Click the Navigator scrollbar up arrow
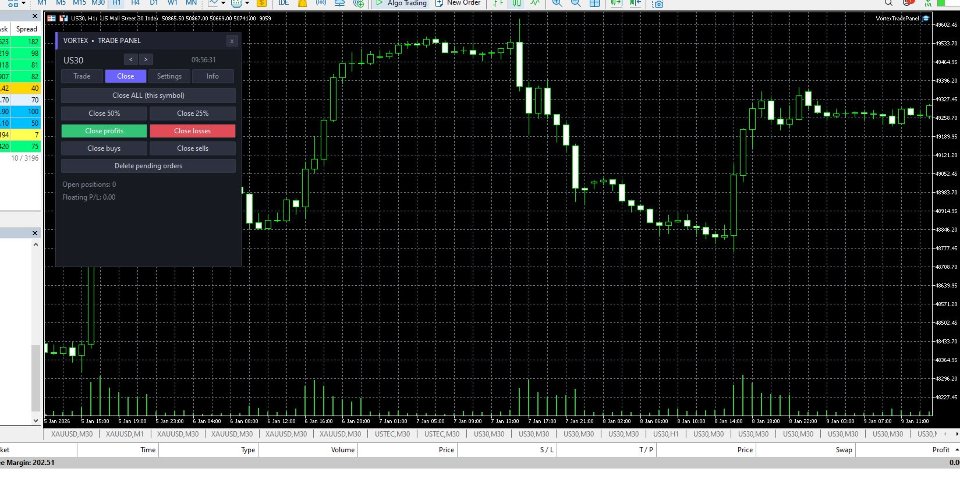960x479 pixels. 36,244
